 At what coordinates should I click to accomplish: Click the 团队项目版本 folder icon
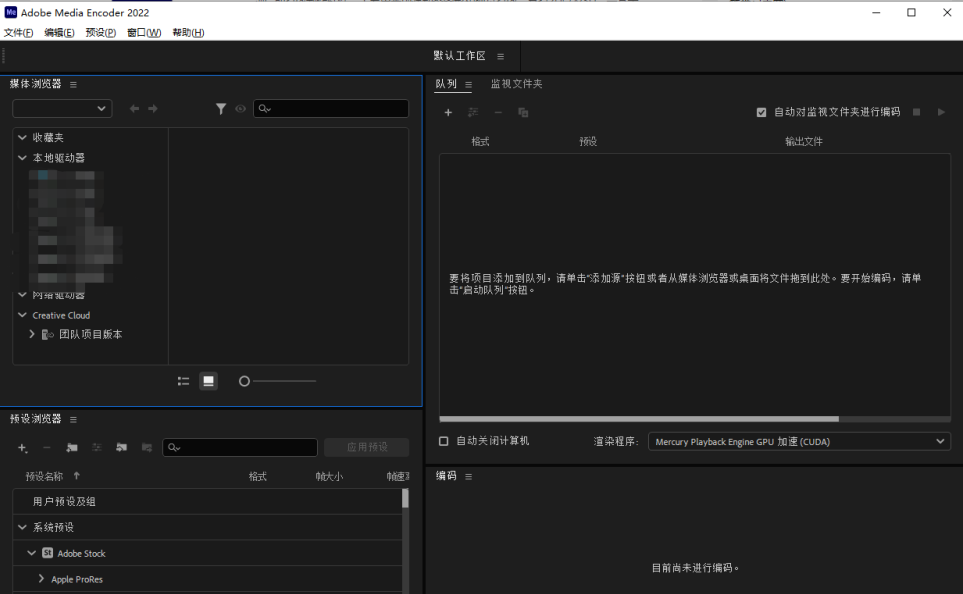click(47, 335)
